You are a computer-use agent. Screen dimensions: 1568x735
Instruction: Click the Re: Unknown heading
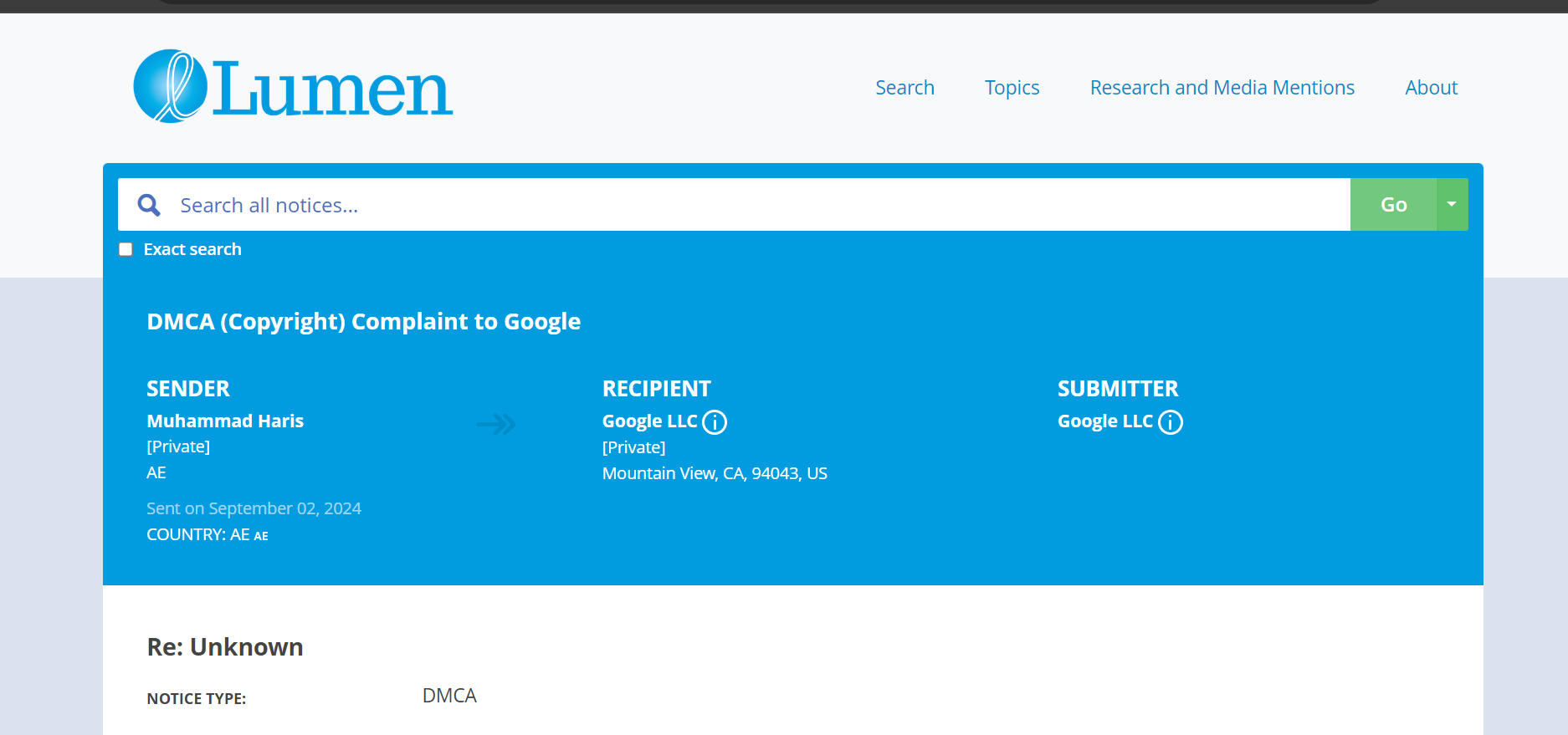[x=225, y=647]
